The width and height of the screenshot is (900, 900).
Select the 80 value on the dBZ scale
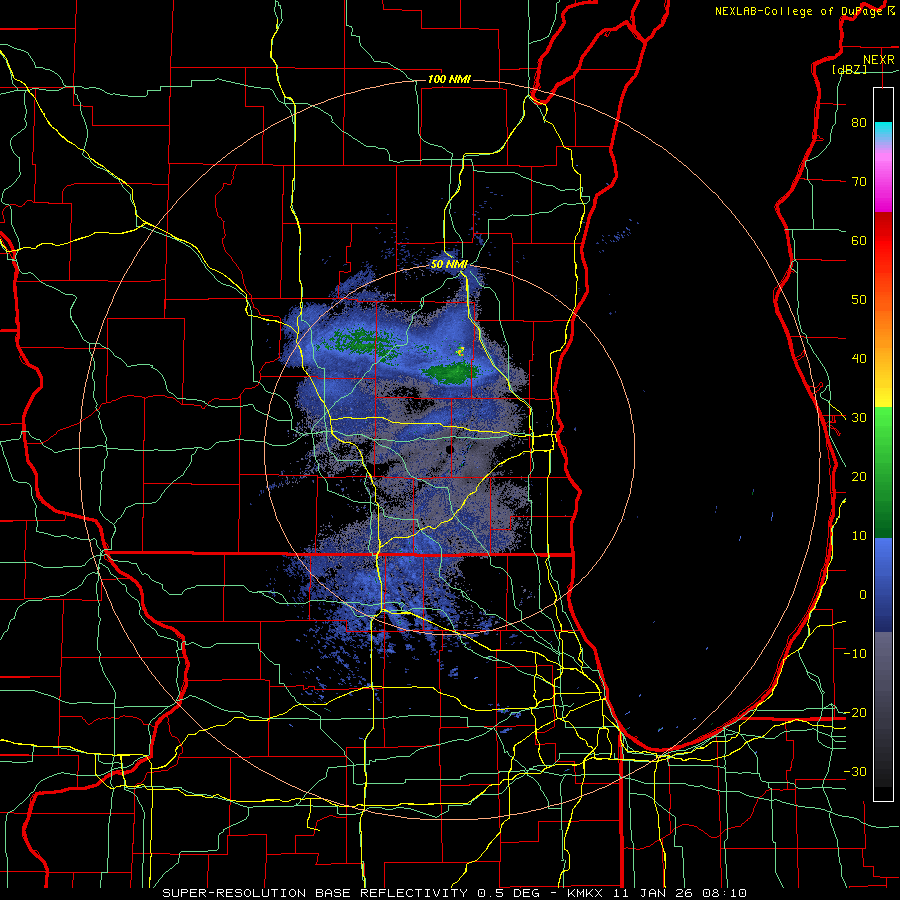(x=859, y=122)
